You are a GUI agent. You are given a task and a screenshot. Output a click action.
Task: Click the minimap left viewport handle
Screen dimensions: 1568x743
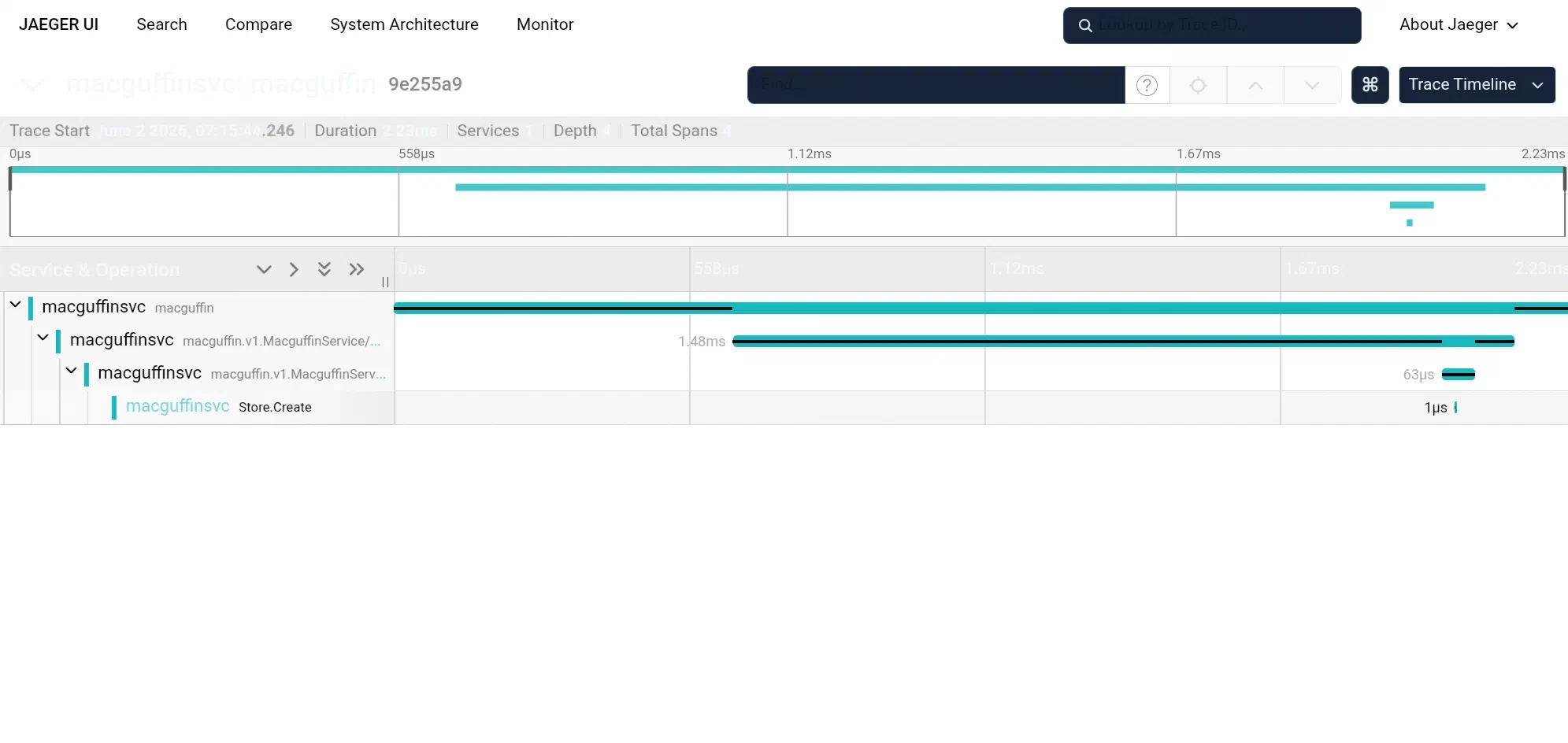point(10,179)
